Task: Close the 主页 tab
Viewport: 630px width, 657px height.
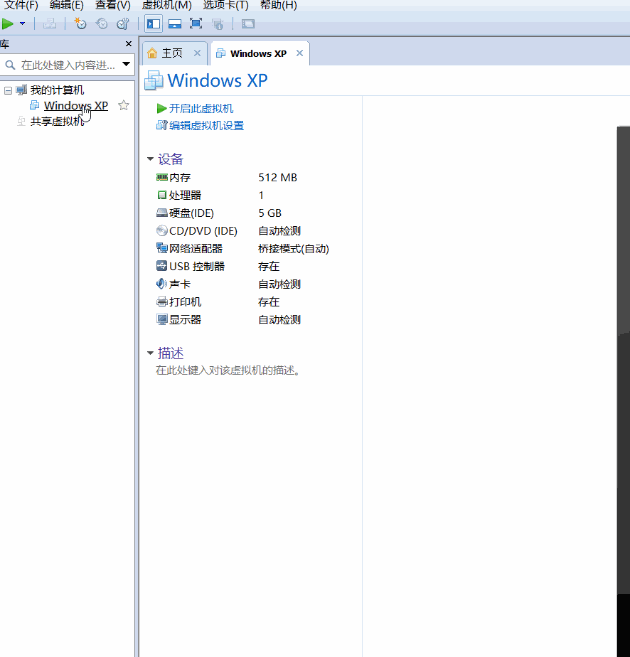Action: point(197,53)
